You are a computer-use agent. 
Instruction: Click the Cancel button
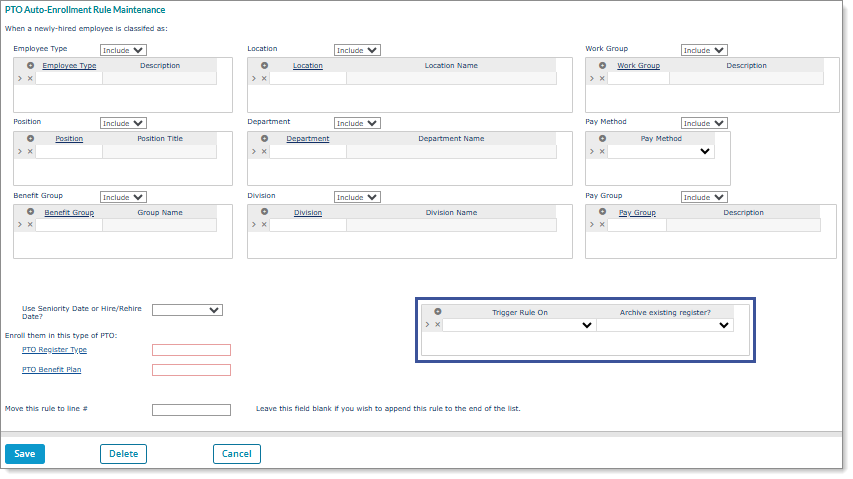click(237, 454)
